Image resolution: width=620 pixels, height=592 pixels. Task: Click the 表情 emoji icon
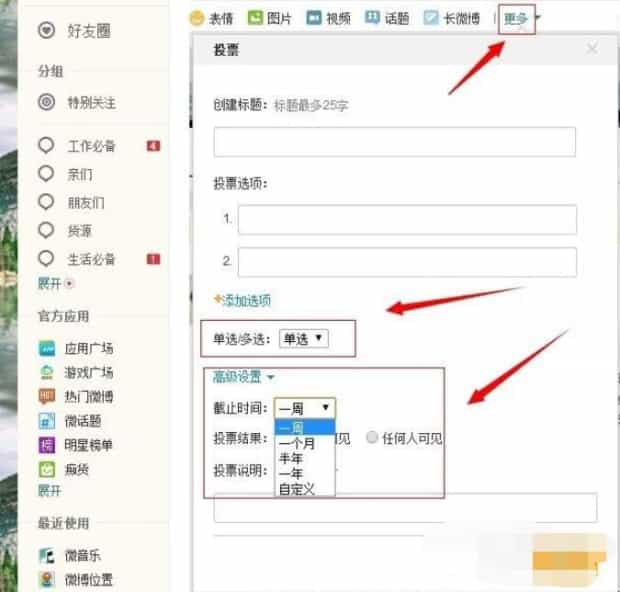[197, 18]
